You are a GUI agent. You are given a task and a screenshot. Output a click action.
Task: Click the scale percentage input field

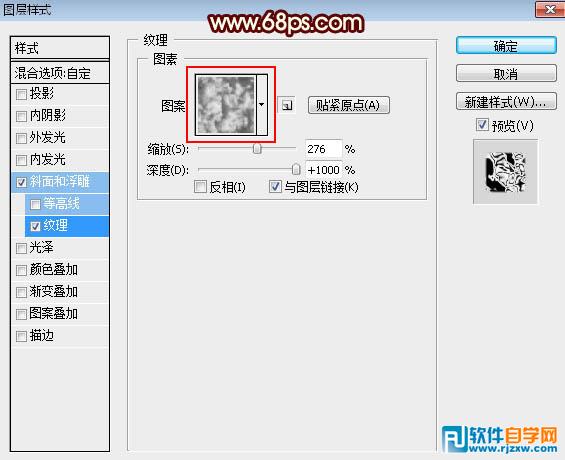323,149
